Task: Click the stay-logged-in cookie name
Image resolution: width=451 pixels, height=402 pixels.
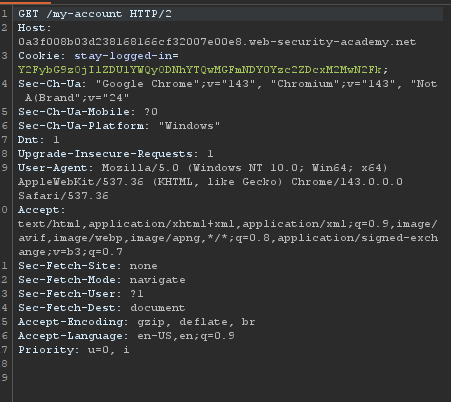Action: (x=126, y=56)
